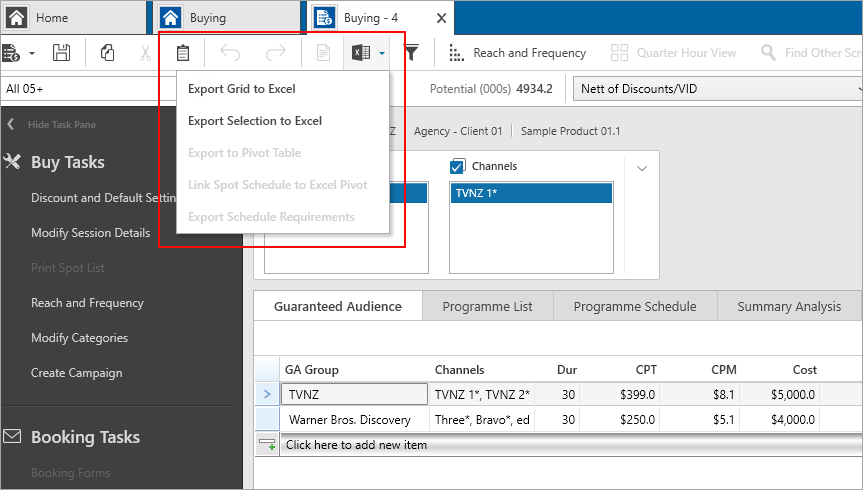The height and width of the screenshot is (490, 863).
Task: Select the TVNZ GA Group cell
Action: pyautogui.click(x=354, y=394)
